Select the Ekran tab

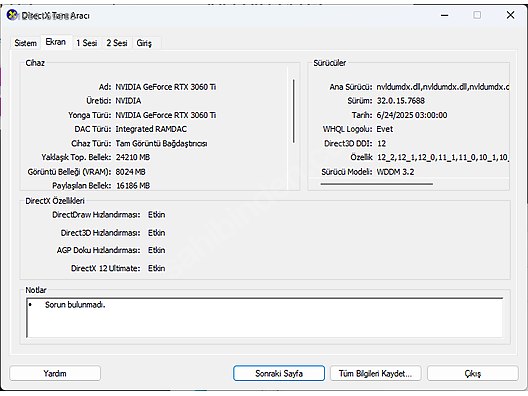56,42
